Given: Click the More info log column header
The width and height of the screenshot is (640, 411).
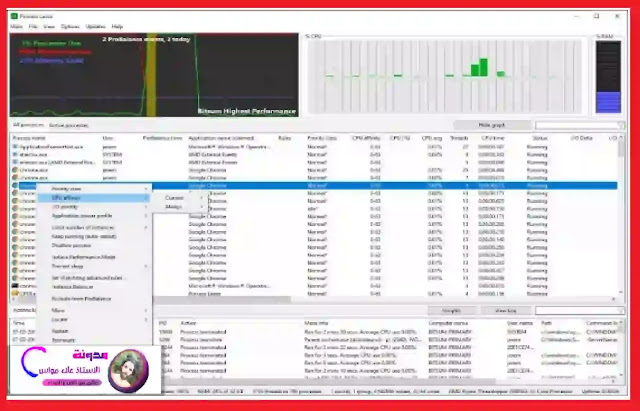Looking at the screenshot, I should (316, 323).
